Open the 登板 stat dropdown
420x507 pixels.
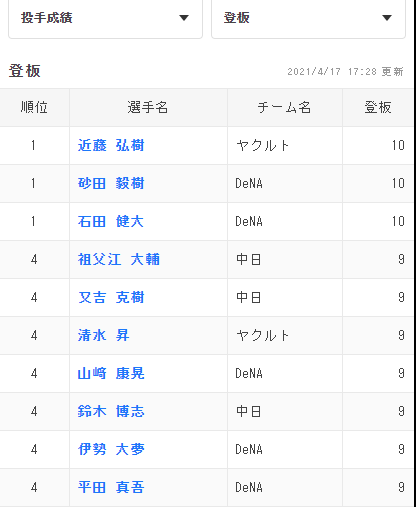(308, 18)
